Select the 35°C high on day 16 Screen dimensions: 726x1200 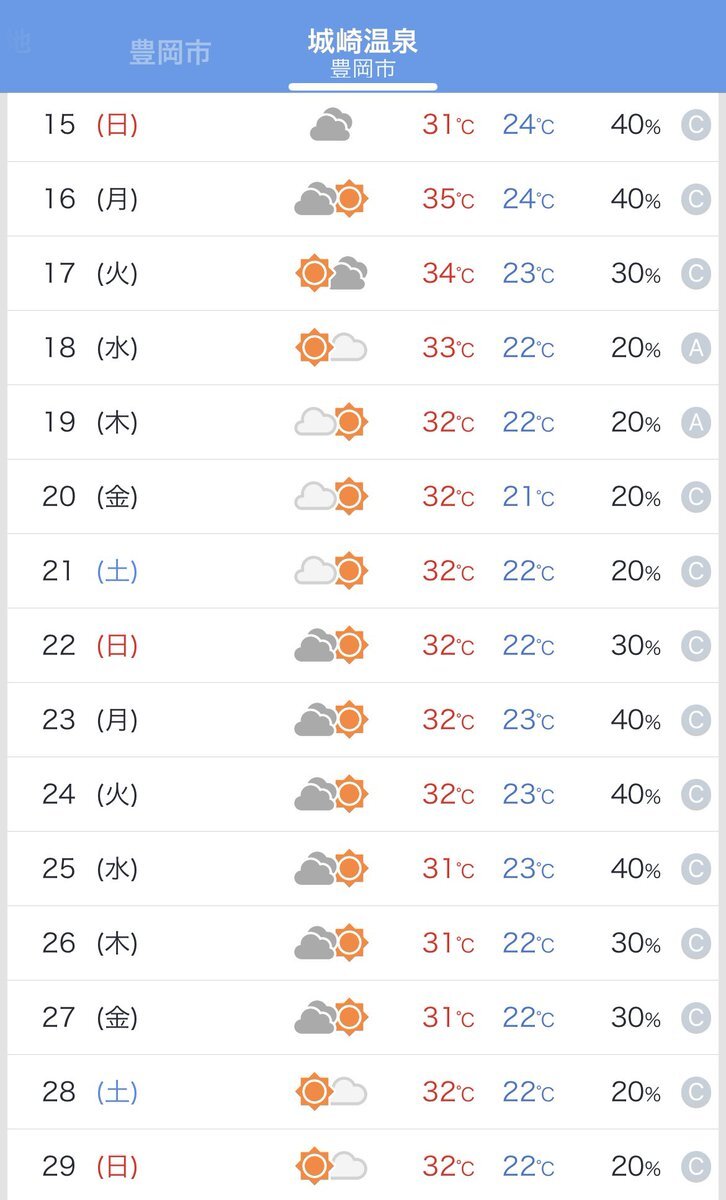click(x=448, y=199)
